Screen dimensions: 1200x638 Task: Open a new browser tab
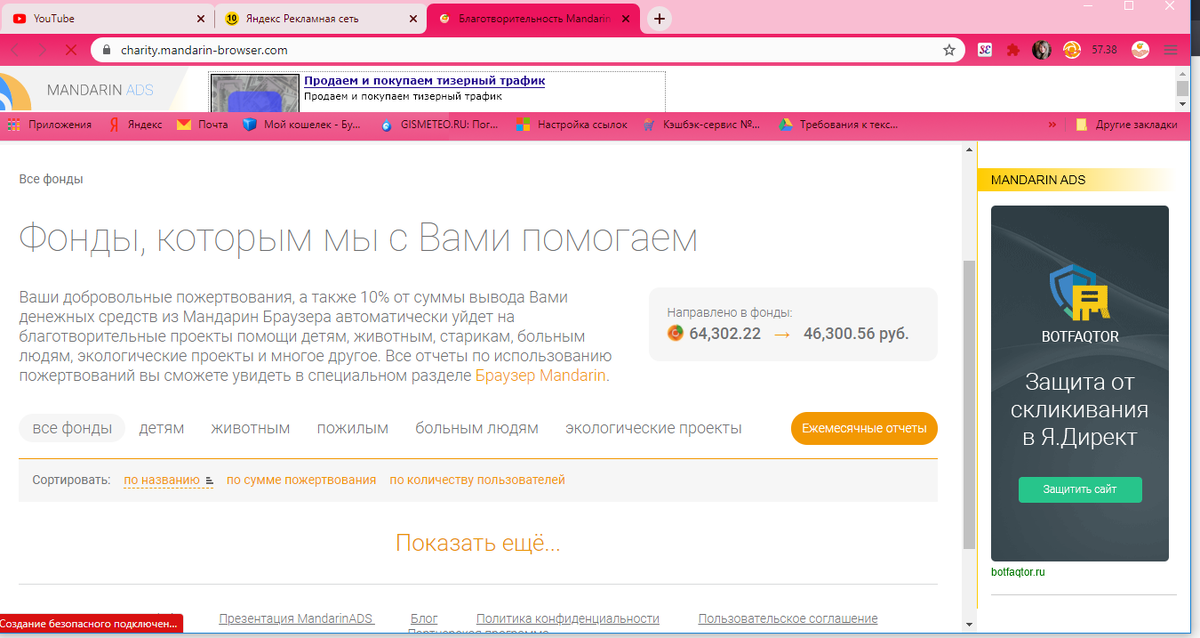coord(659,18)
